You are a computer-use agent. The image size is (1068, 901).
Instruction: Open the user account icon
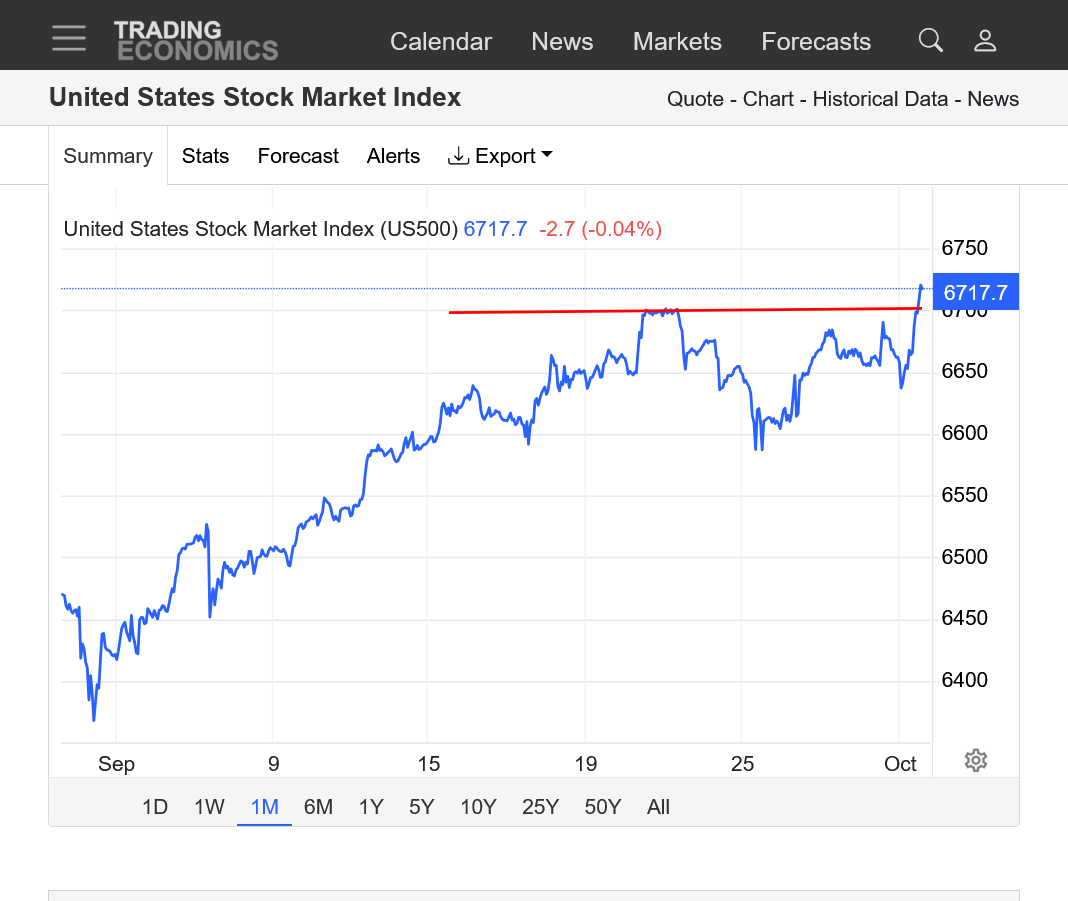coord(985,40)
